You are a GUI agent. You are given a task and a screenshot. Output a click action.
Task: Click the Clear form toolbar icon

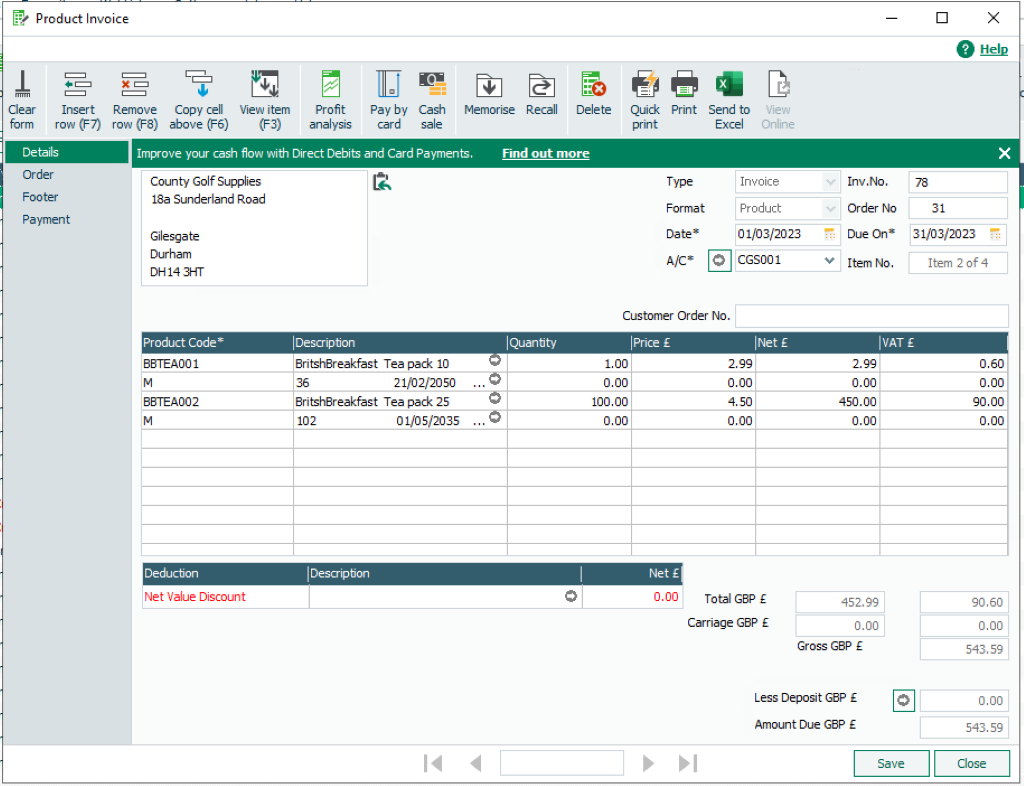22,100
